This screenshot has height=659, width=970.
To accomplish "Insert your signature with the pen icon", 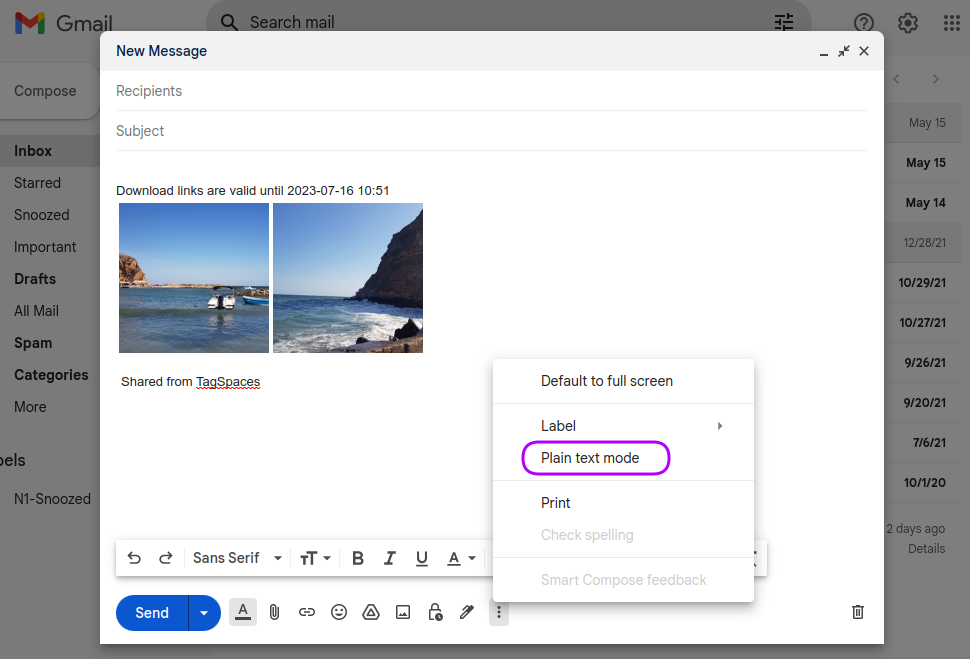I will [x=466, y=612].
